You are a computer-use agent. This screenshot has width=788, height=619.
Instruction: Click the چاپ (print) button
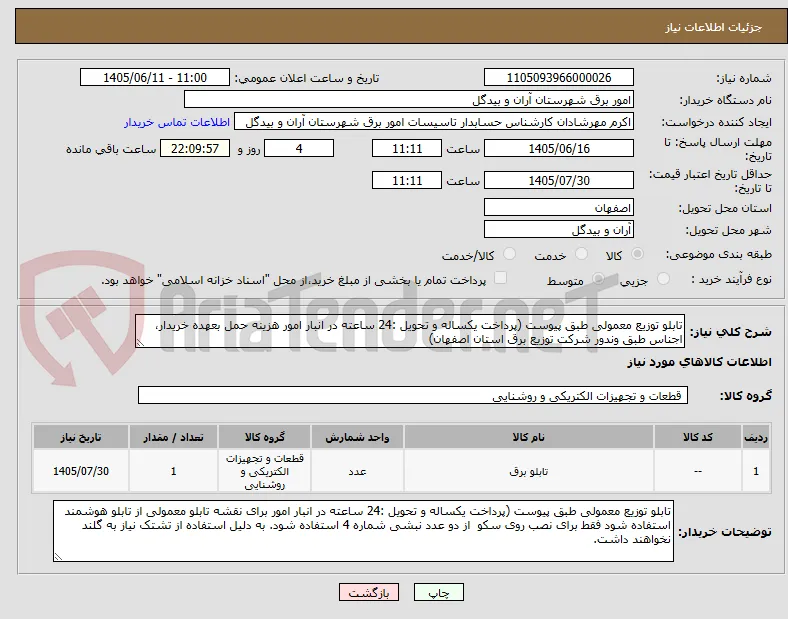[x=438, y=592]
